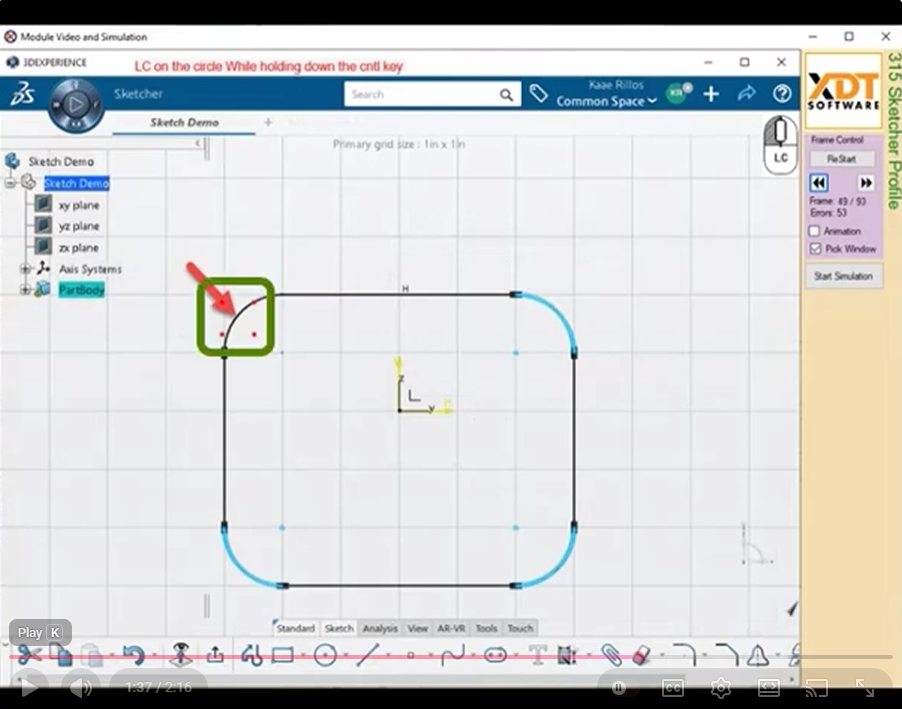Image resolution: width=902 pixels, height=709 pixels.
Task: Step back one frame with rewind button
Action: [819, 183]
